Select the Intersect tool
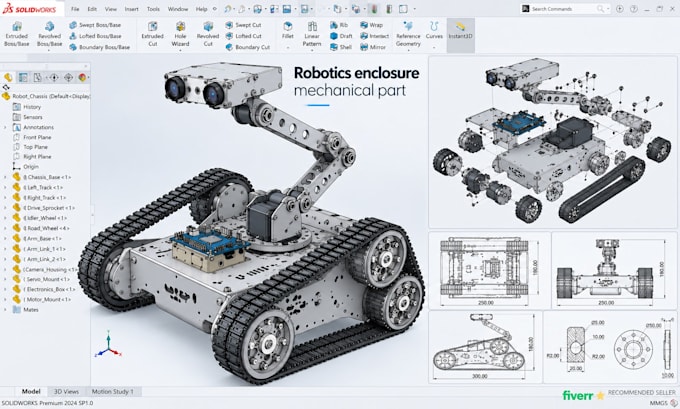This screenshot has height=409, width=680. coord(374,36)
